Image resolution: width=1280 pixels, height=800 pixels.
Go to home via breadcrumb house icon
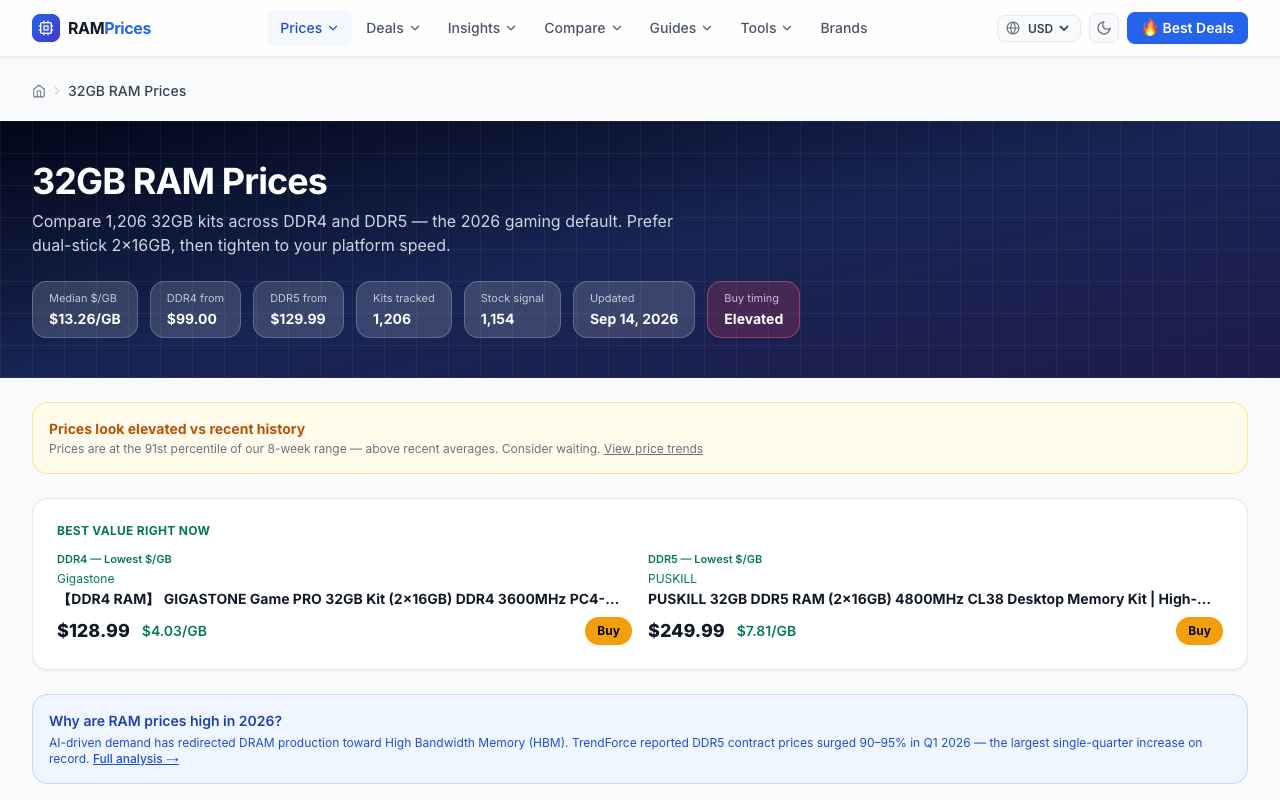[x=39, y=91]
